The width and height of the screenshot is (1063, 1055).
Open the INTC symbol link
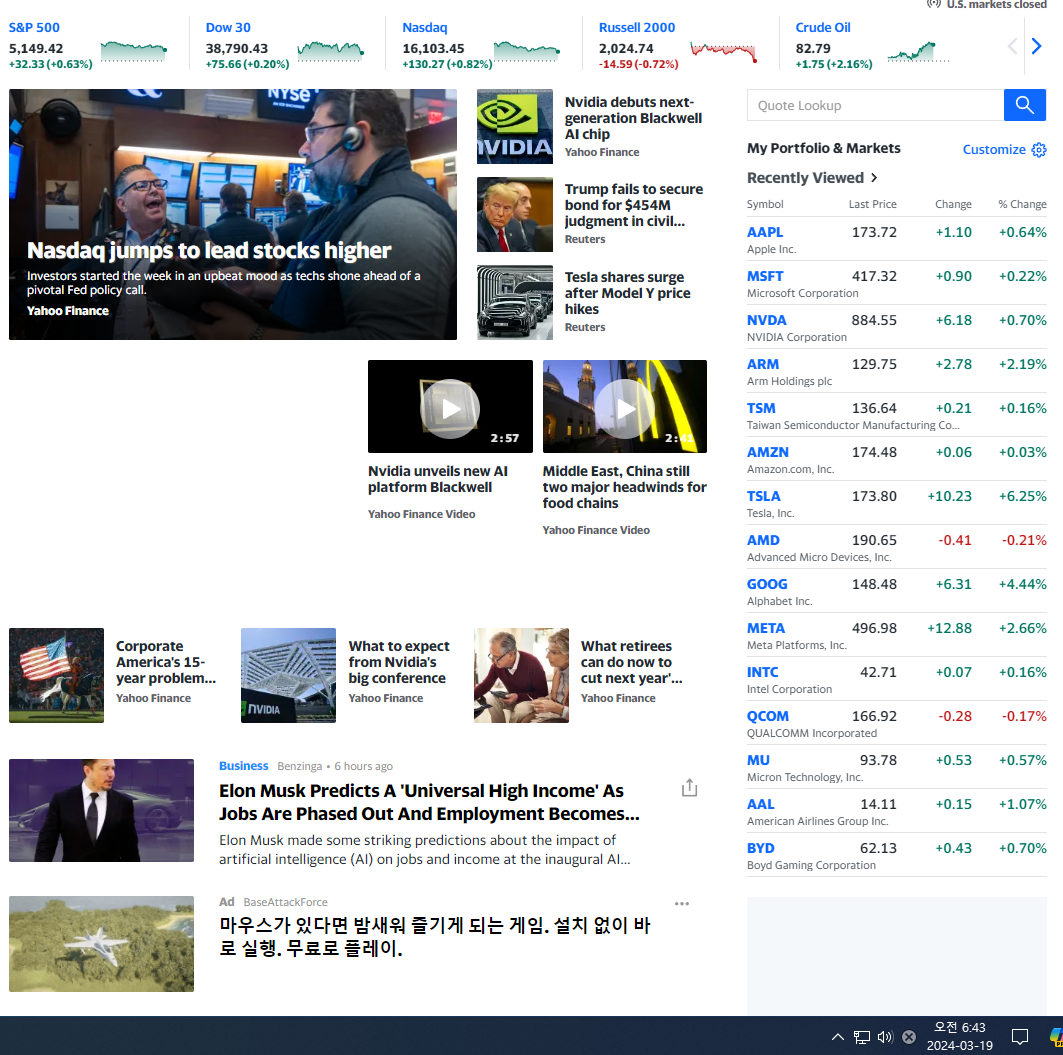click(762, 672)
